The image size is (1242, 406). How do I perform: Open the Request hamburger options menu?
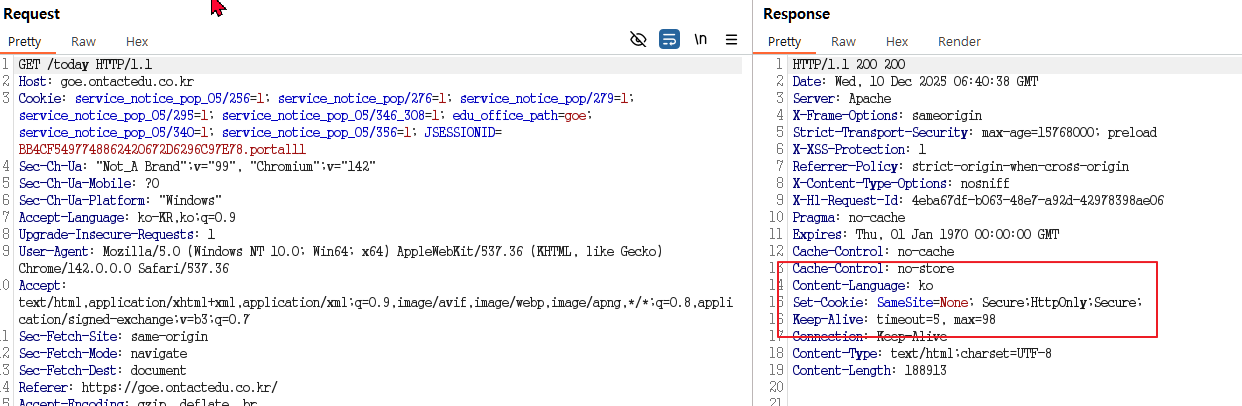(731, 39)
